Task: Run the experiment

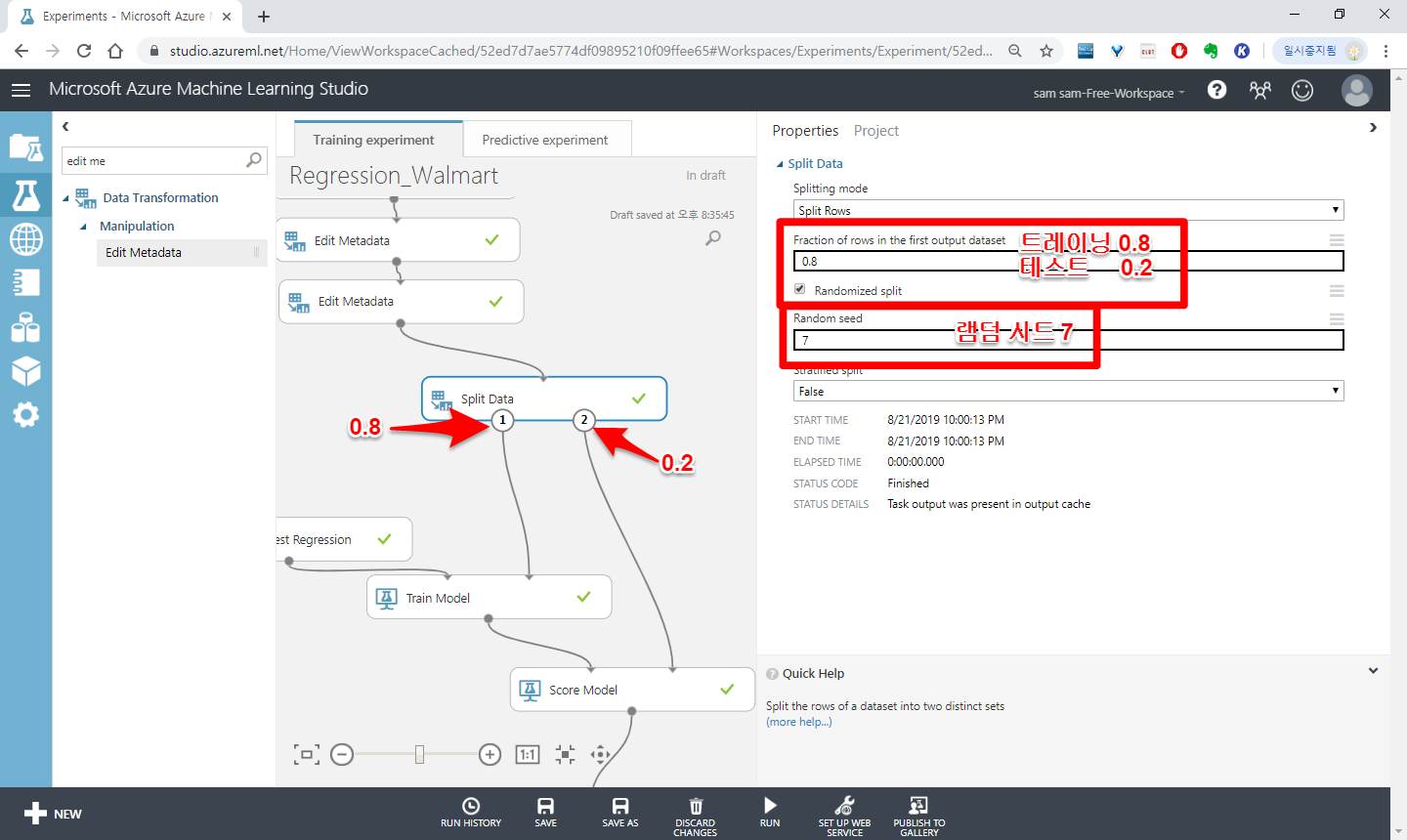Action: pos(770,813)
